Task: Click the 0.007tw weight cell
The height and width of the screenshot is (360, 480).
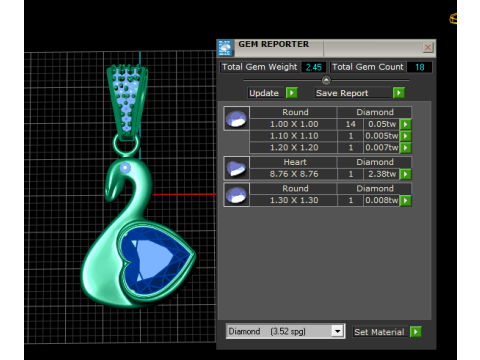Action: click(x=382, y=148)
